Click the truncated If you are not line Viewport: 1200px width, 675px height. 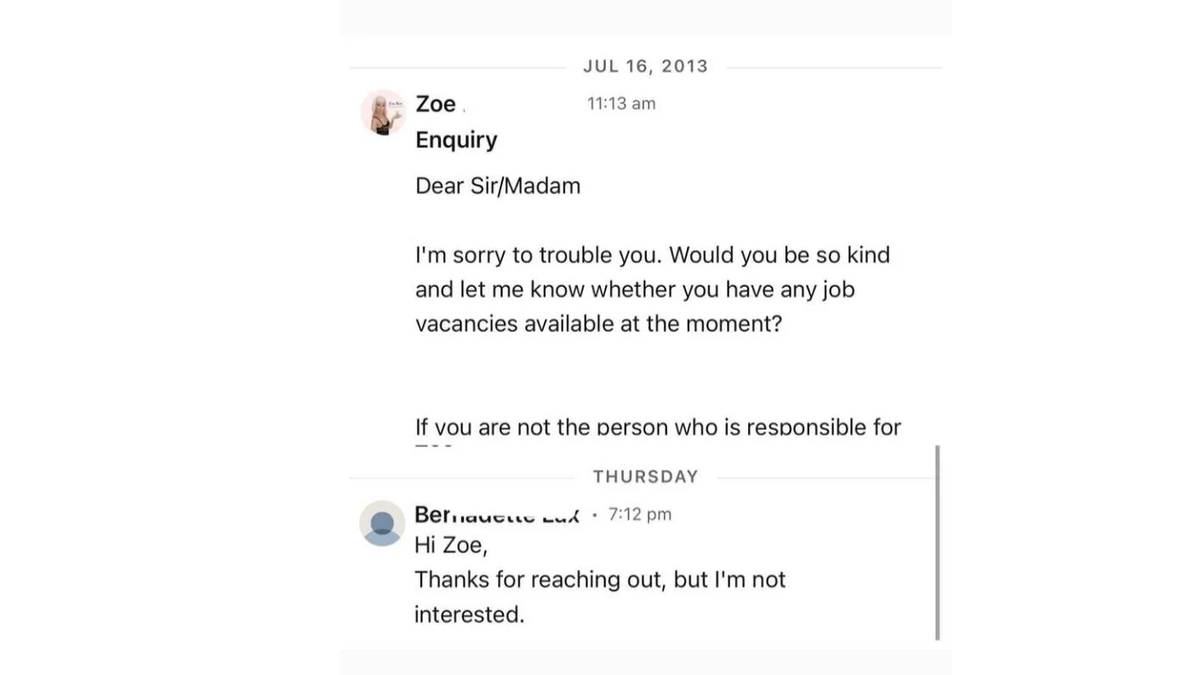(657, 427)
